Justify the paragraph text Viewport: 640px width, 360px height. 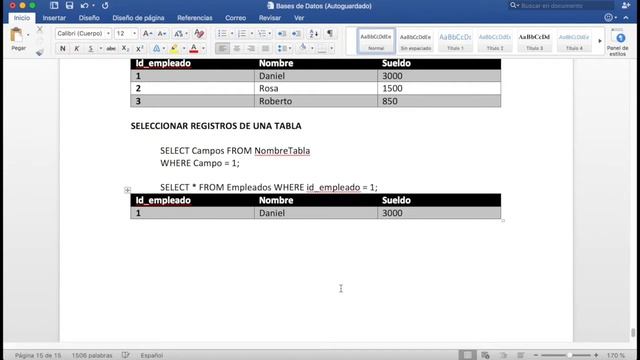pyautogui.click(x=265, y=49)
